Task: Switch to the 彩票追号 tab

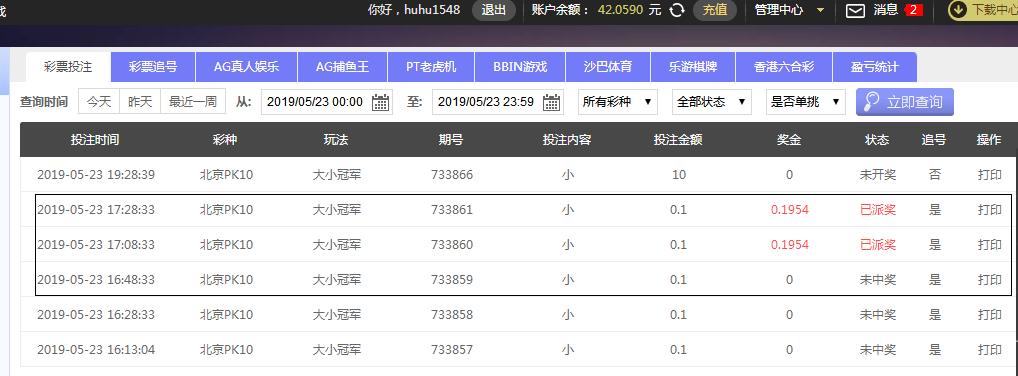Action: pyautogui.click(x=153, y=67)
